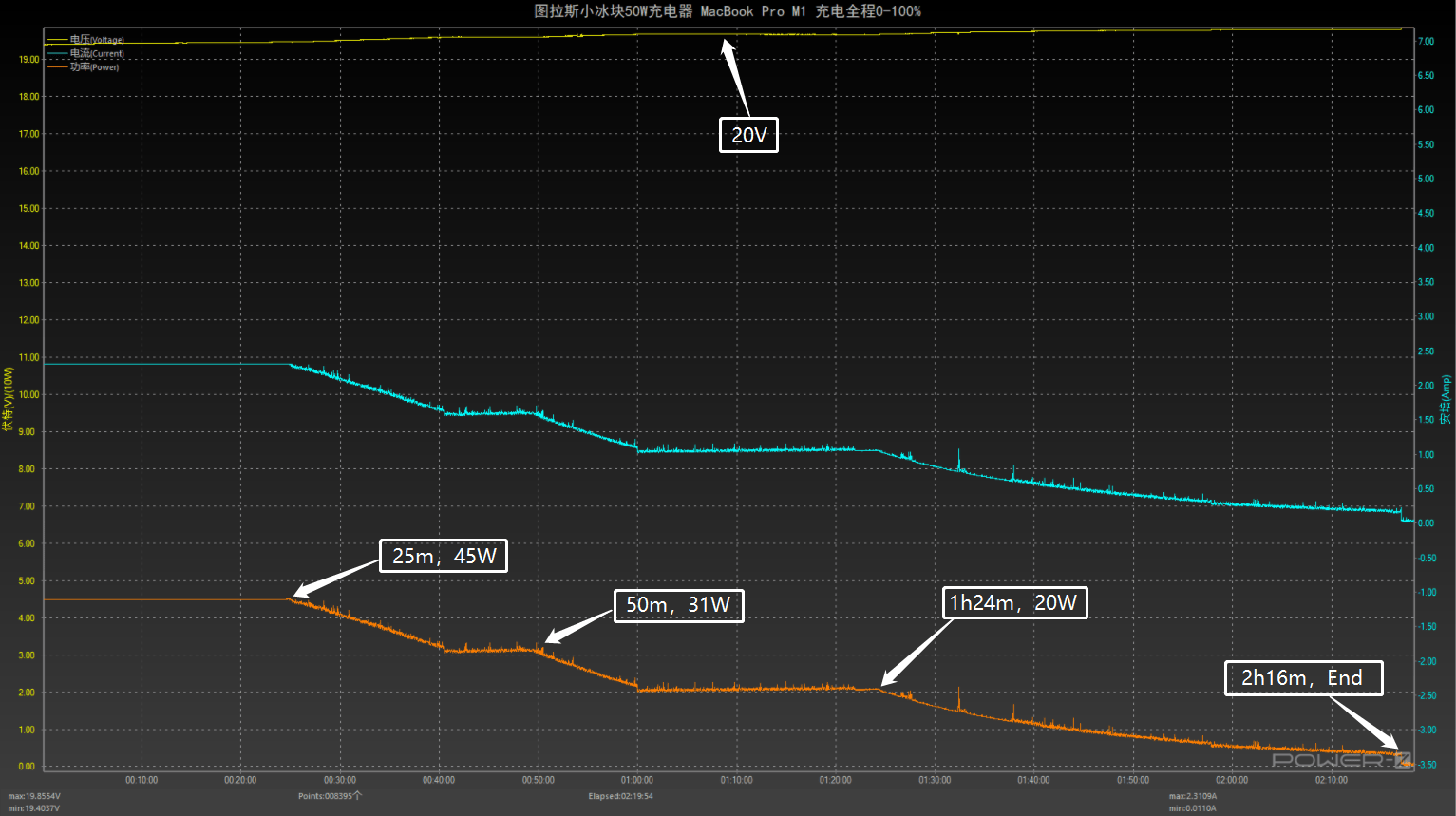This screenshot has width=1456, height=816.
Task: Click the yellow Voltage legend line sample
Action: 57,40
